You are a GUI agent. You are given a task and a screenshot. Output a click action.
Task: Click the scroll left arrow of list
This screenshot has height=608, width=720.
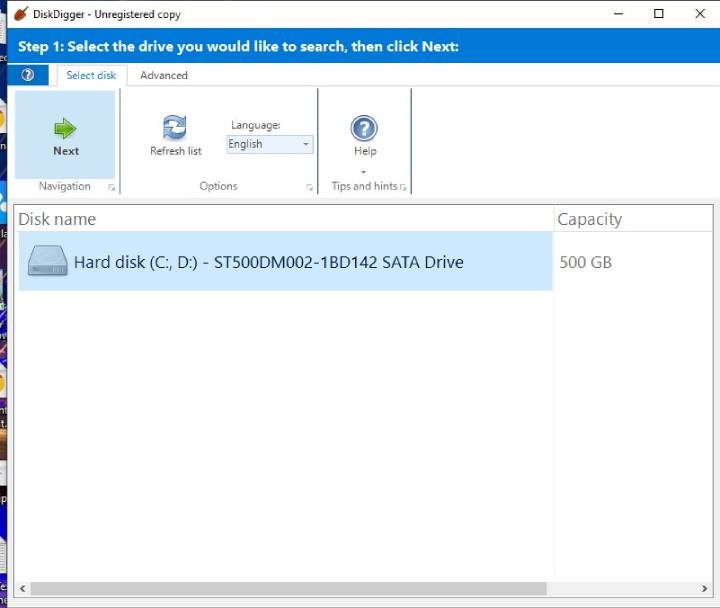pyautogui.click(x=22, y=588)
